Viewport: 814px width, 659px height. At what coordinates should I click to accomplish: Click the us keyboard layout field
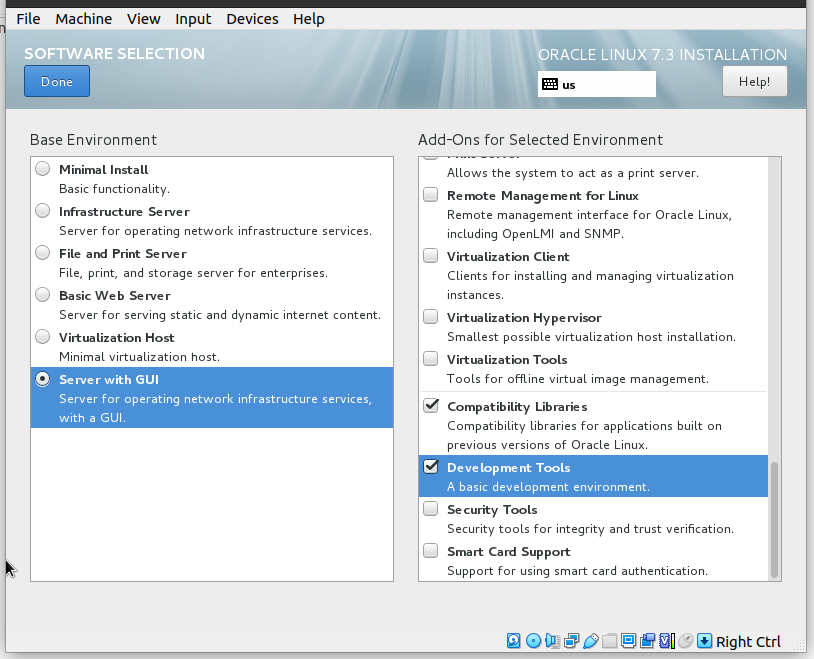[596, 84]
